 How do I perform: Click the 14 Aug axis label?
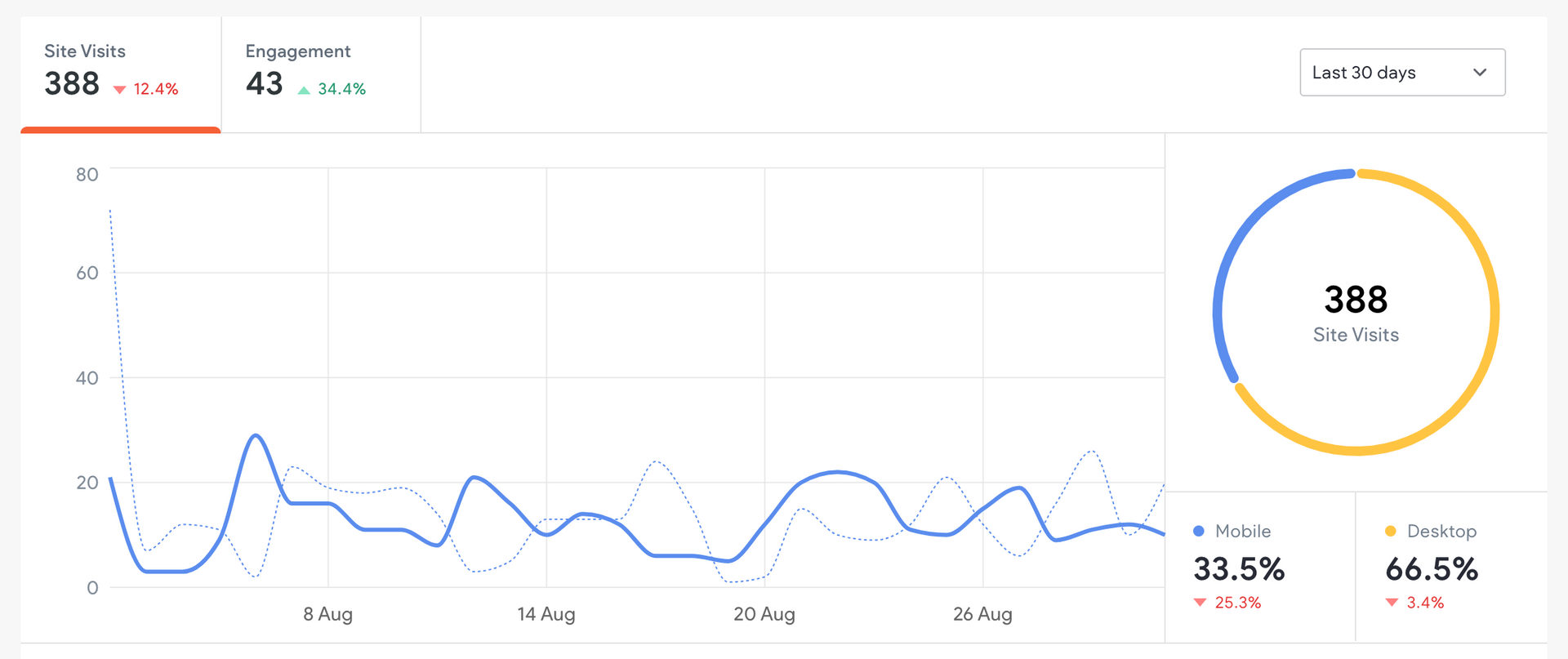(546, 614)
